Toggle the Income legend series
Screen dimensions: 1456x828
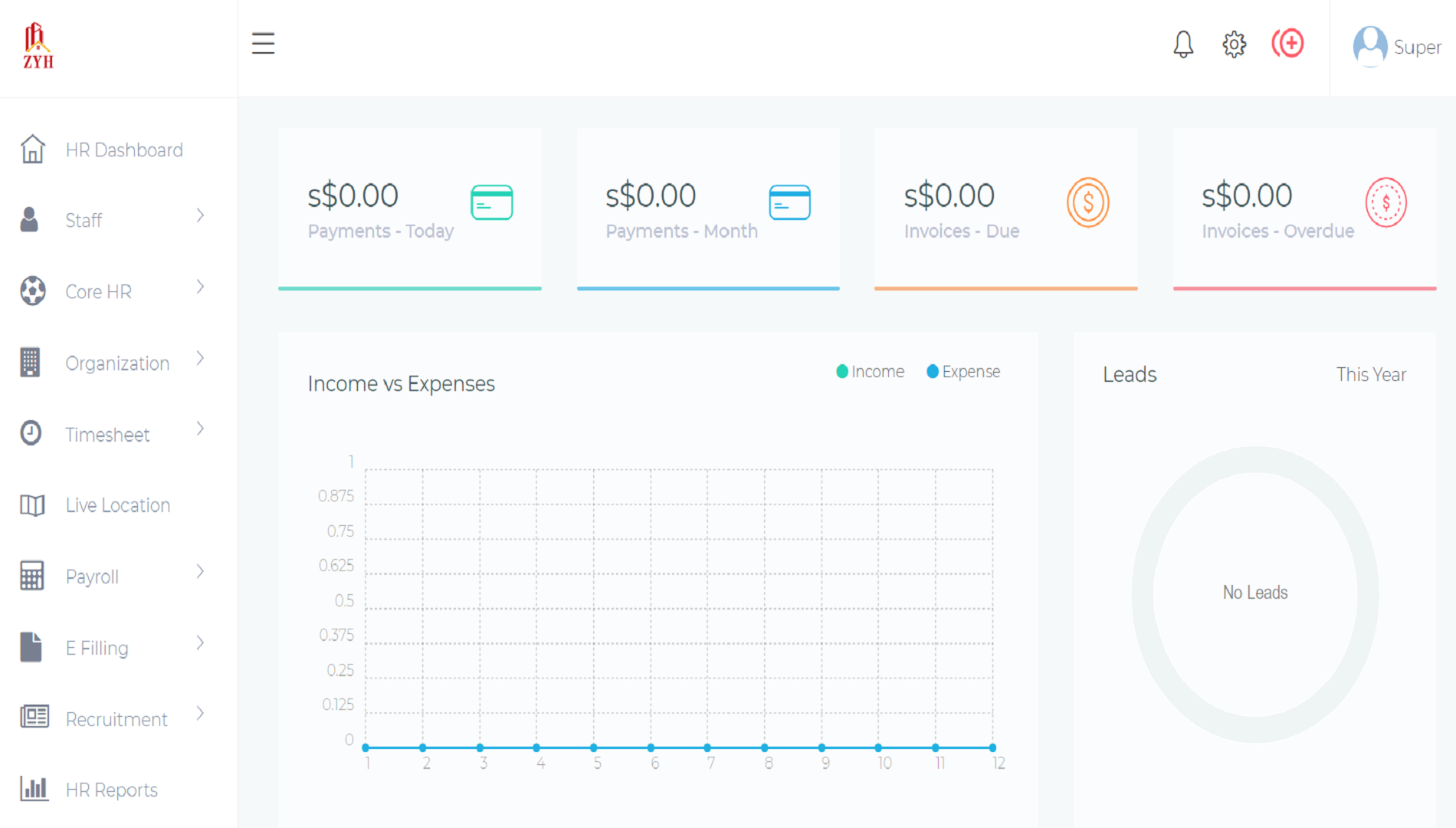[x=871, y=371]
